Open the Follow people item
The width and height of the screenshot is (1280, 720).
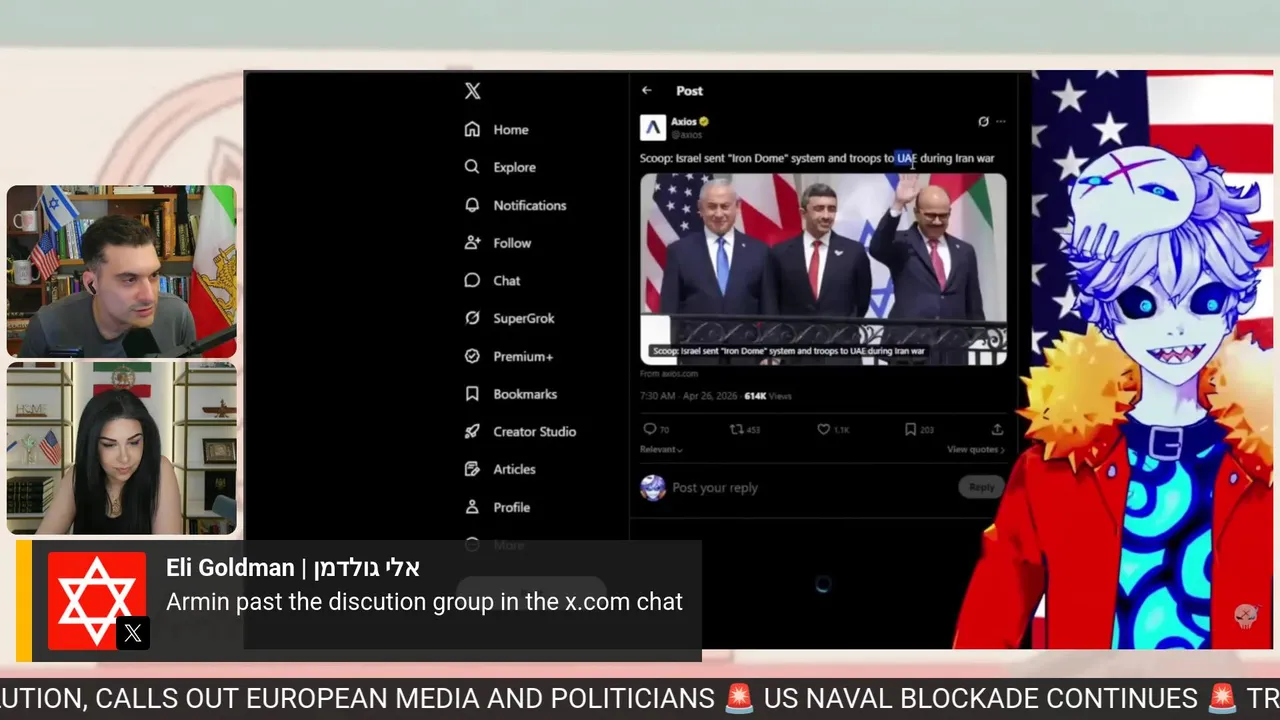(498, 243)
